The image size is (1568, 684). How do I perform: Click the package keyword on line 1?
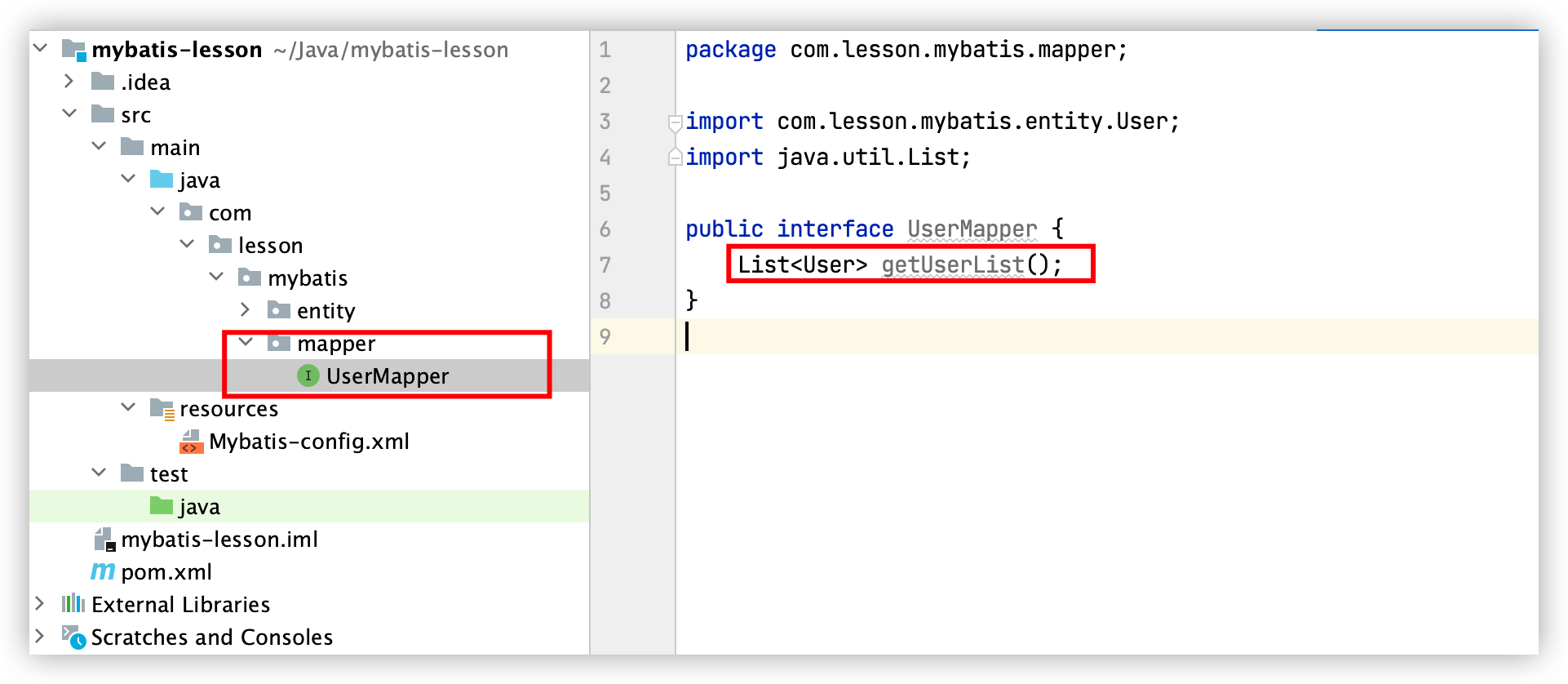click(731, 51)
